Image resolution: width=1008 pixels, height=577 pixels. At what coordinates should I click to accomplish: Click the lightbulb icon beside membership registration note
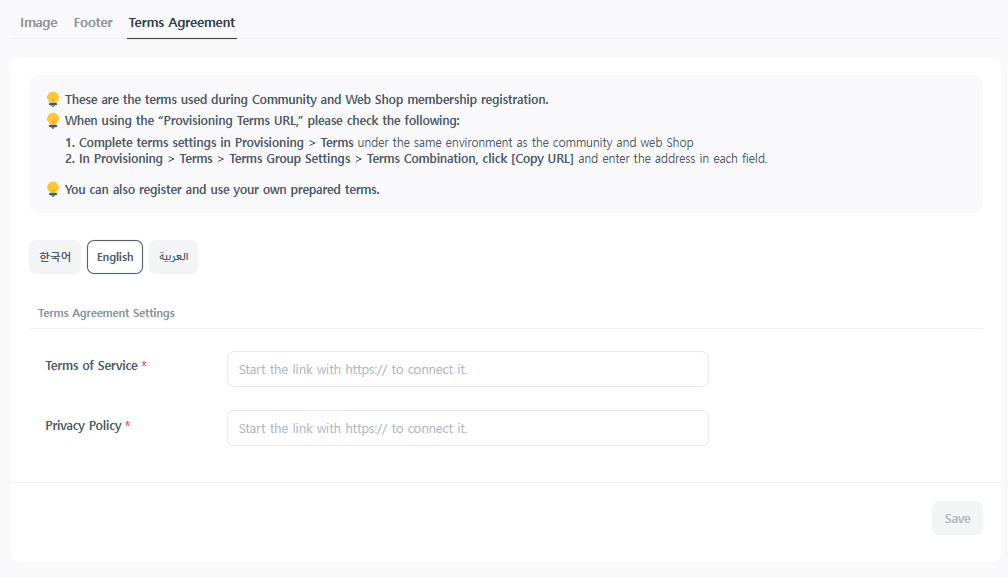click(x=53, y=99)
